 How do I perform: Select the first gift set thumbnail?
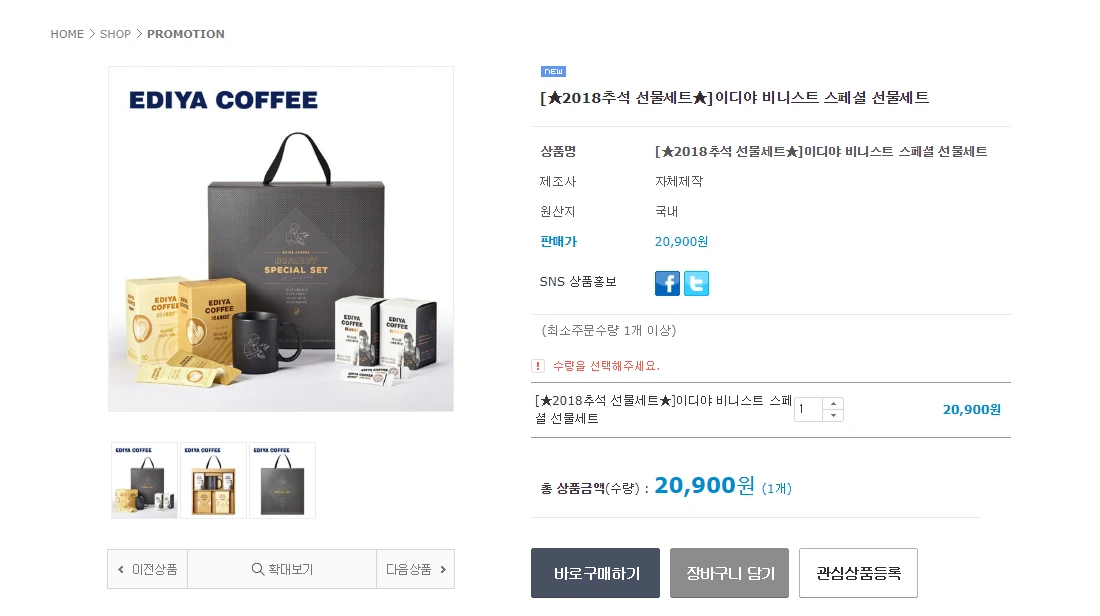145,481
